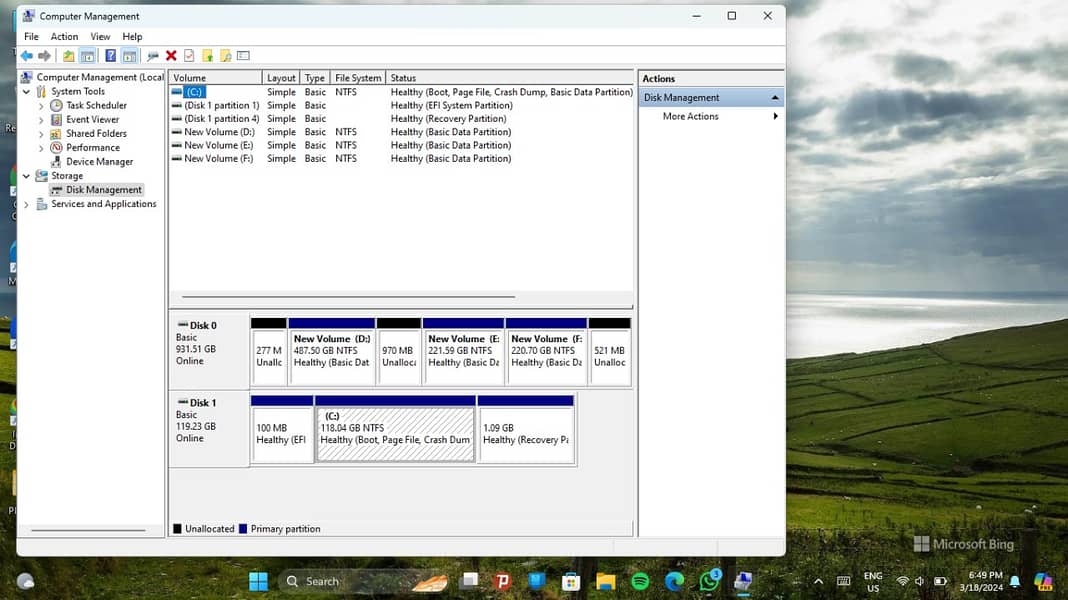Collapse the System Tools tree node
The image size is (1068, 600).
pos(27,92)
